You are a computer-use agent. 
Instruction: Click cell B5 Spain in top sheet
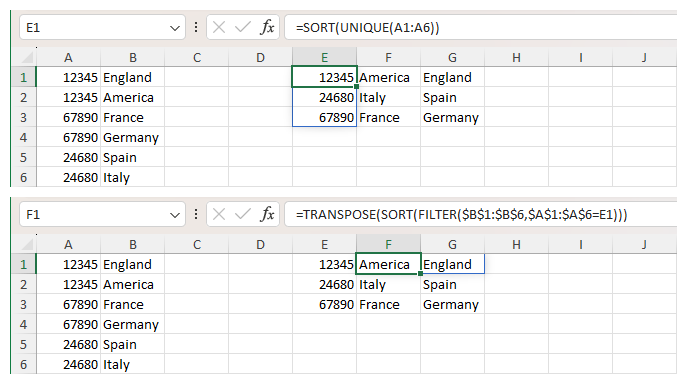click(x=133, y=157)
